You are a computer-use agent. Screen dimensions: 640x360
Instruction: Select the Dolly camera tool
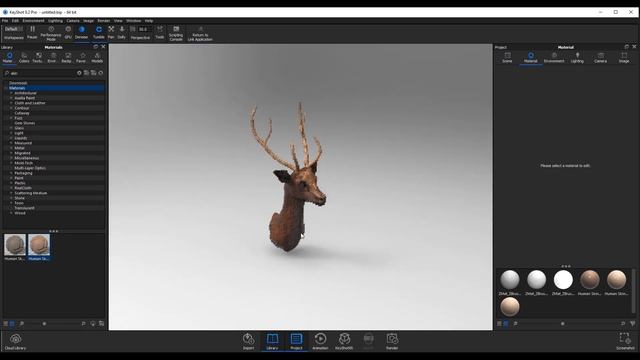pos(122,32)
